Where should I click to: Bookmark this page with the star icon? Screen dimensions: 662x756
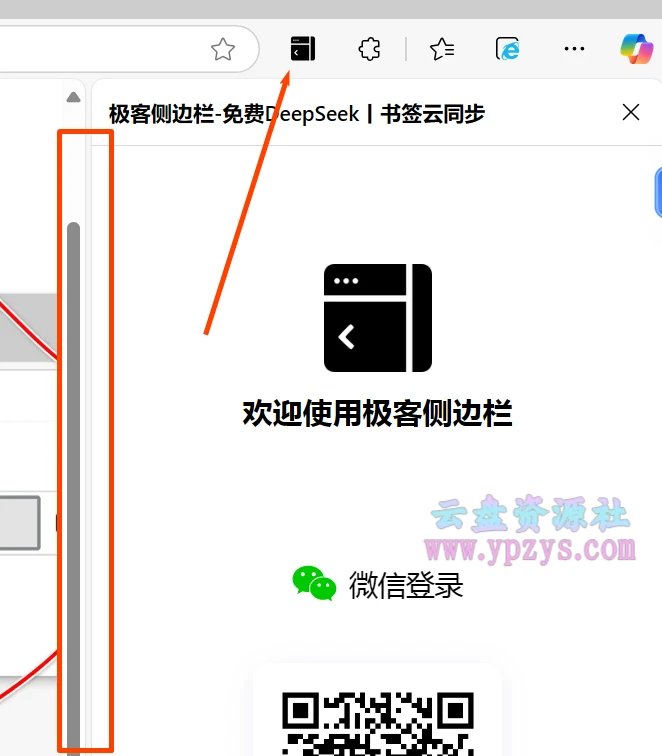223,49
